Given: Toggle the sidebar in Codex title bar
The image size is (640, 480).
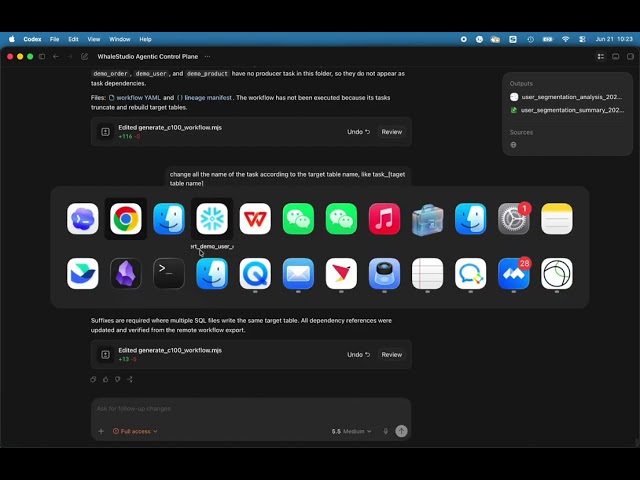Looking at the screenshot, I should click(x=42, y=56).
